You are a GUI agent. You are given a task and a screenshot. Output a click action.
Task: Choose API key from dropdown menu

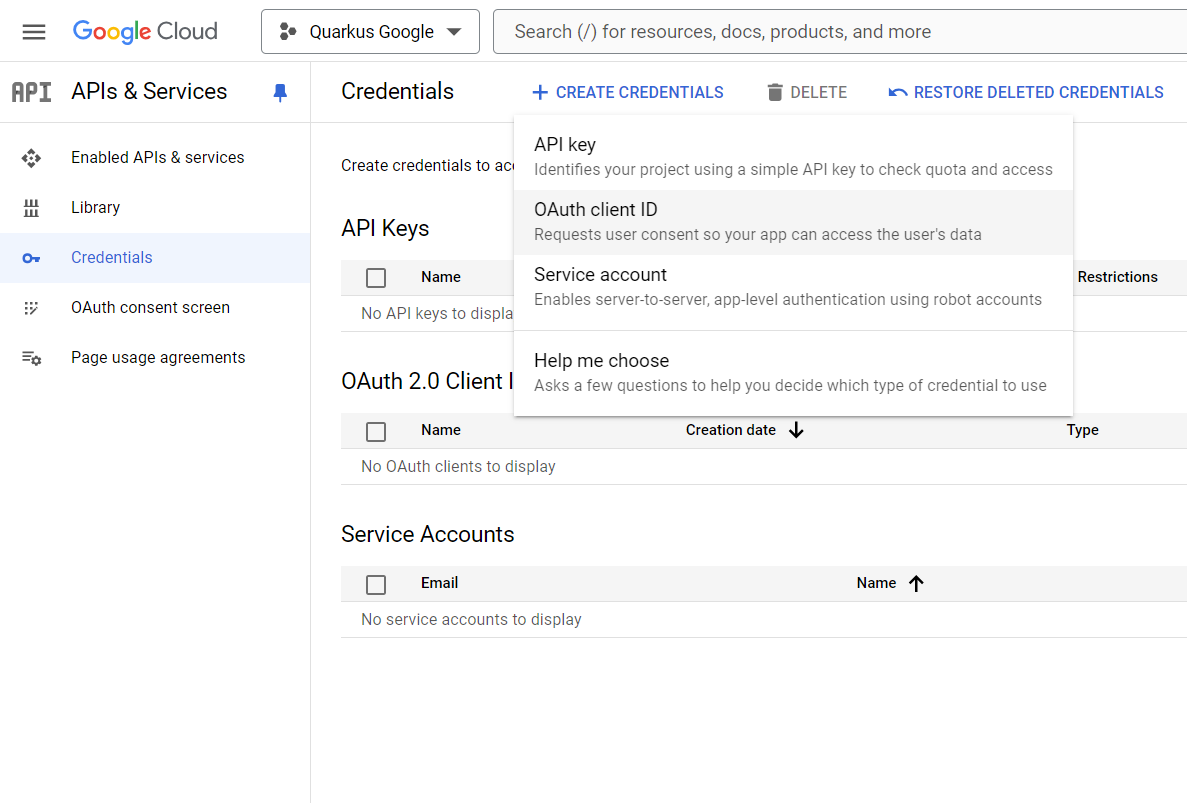pyautogui.click(x=793, y=157)
